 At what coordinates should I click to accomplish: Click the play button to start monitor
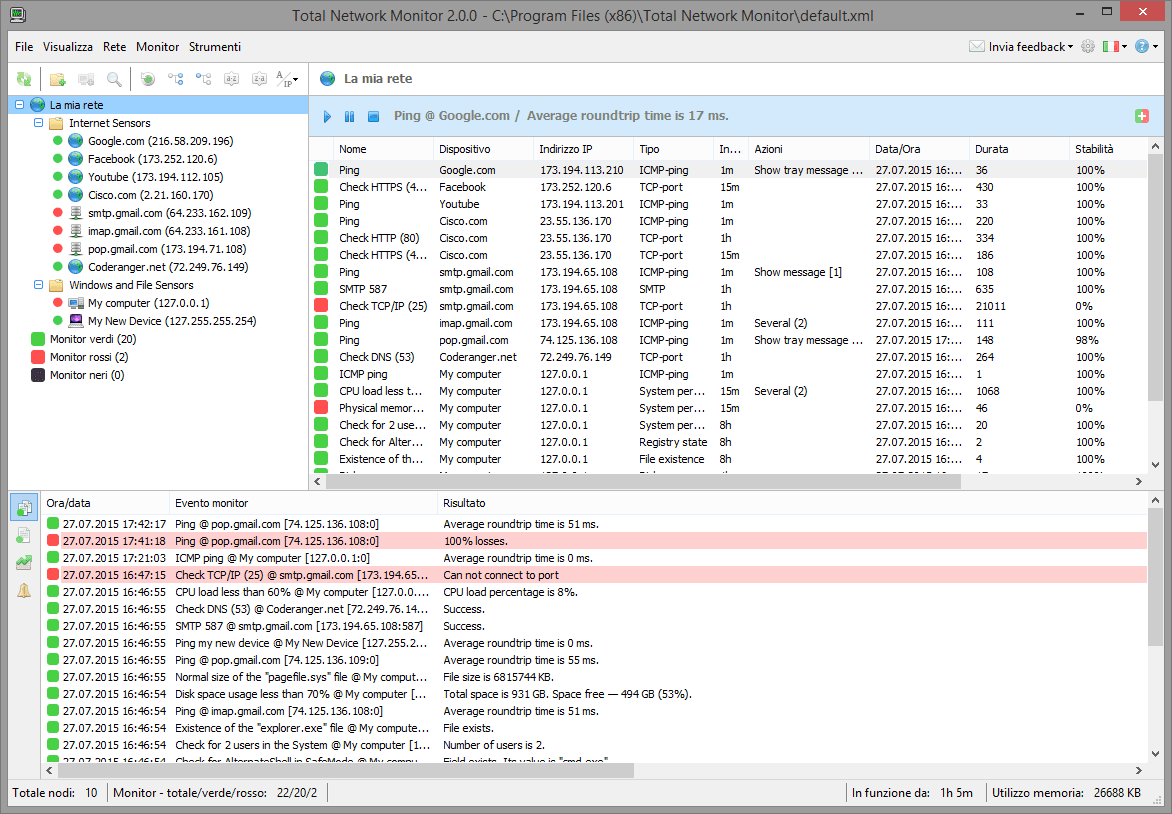click(327, 117)
